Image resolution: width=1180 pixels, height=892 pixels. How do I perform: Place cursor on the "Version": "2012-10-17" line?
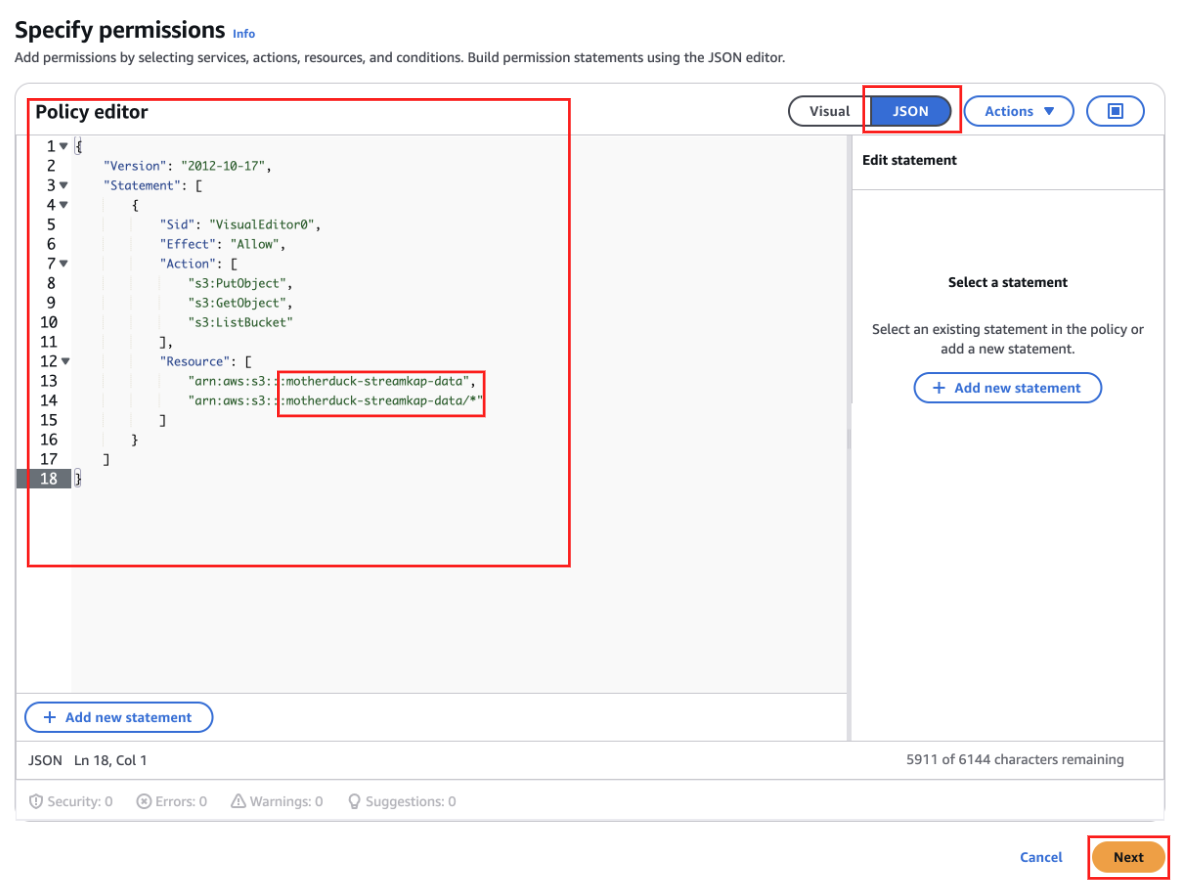tap(187, 166)
